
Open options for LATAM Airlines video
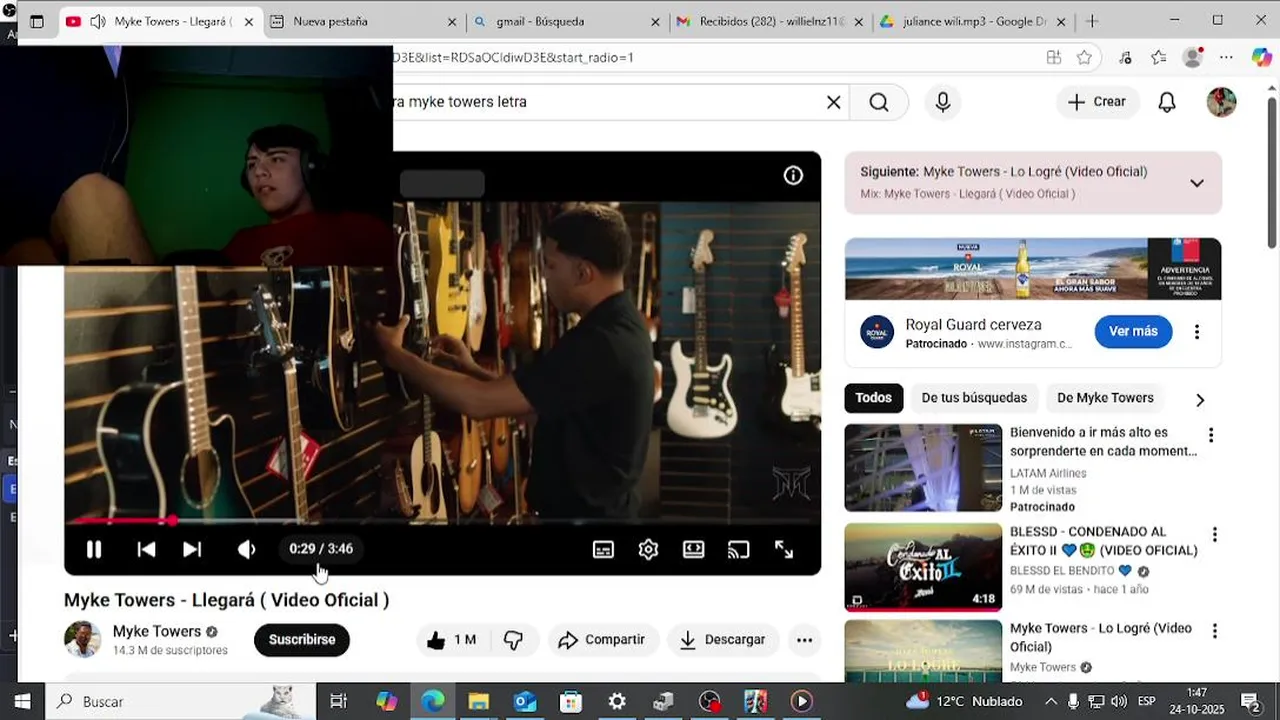click(1211, 436)
